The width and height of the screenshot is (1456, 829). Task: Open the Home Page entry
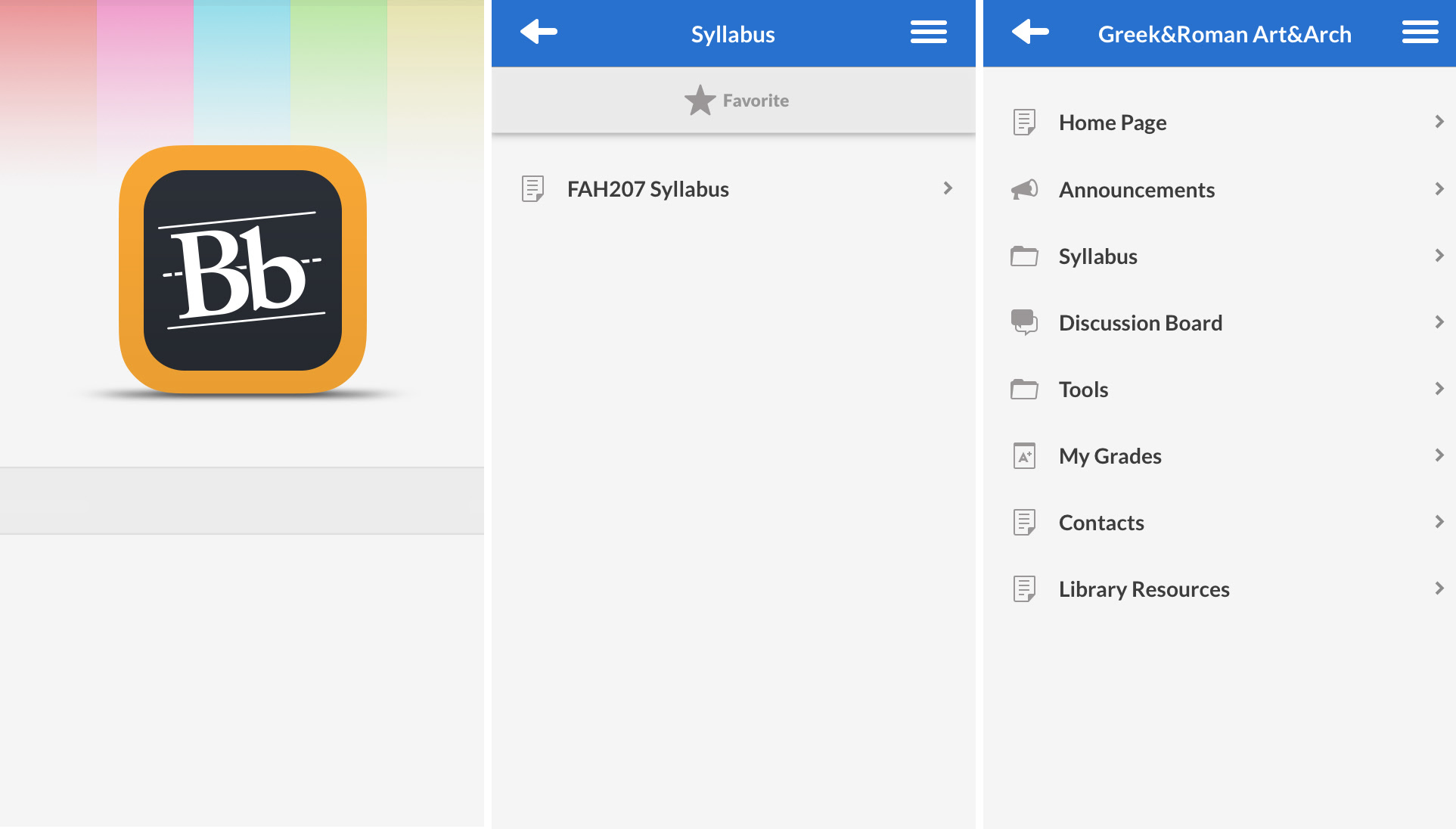click(1219, 122)
